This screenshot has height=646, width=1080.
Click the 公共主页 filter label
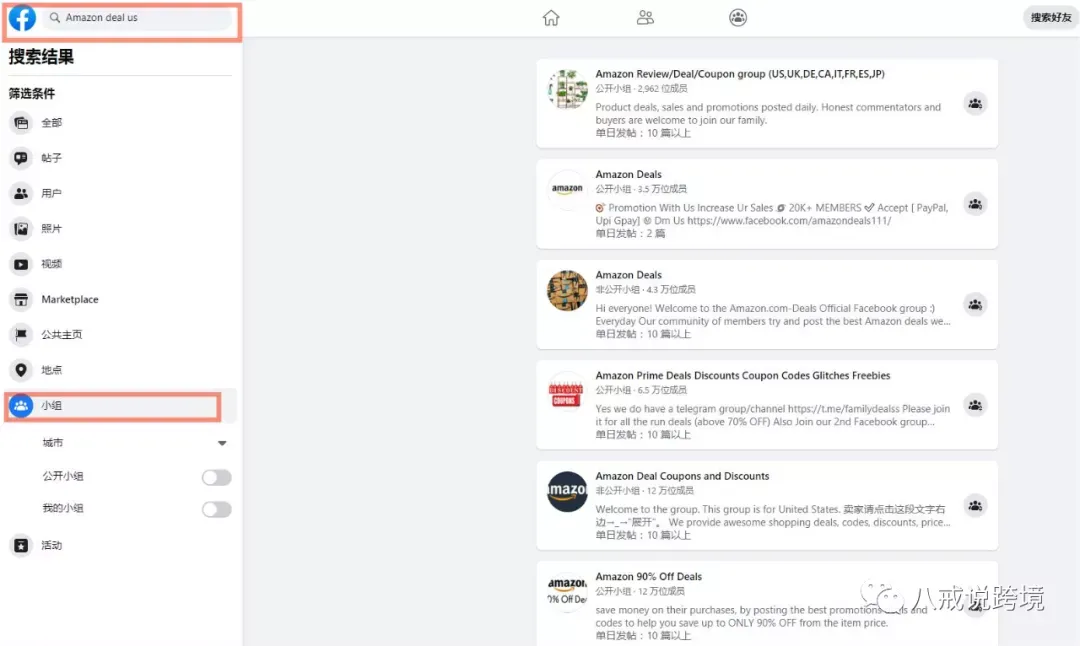tap(61, 335)
